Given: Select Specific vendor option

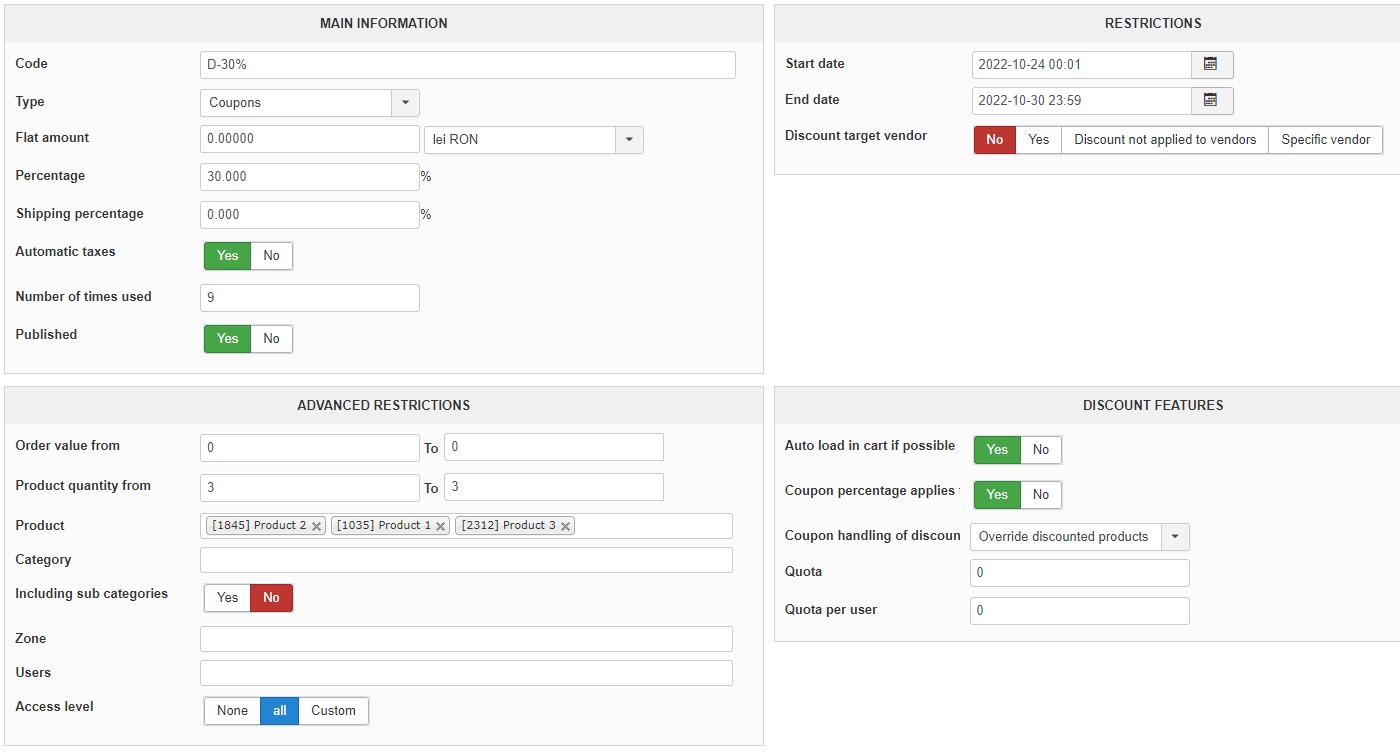Looking at the screenshot, I should click(1325, 140).
